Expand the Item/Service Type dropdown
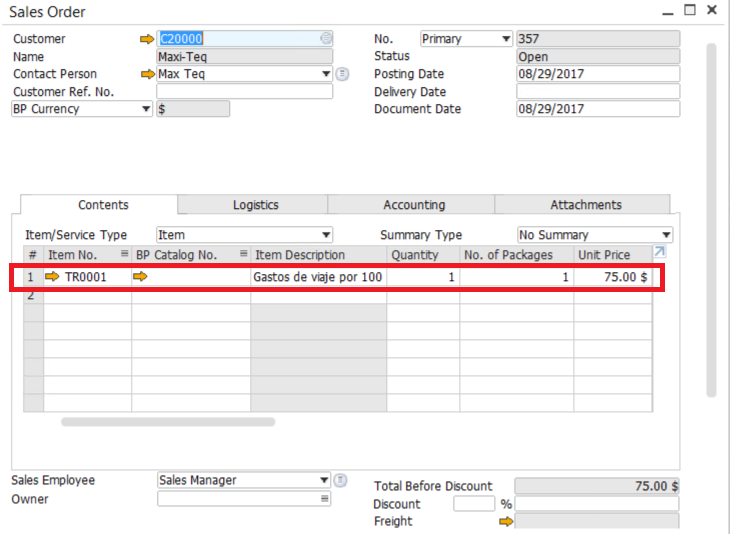 click(x=326, y=235)
